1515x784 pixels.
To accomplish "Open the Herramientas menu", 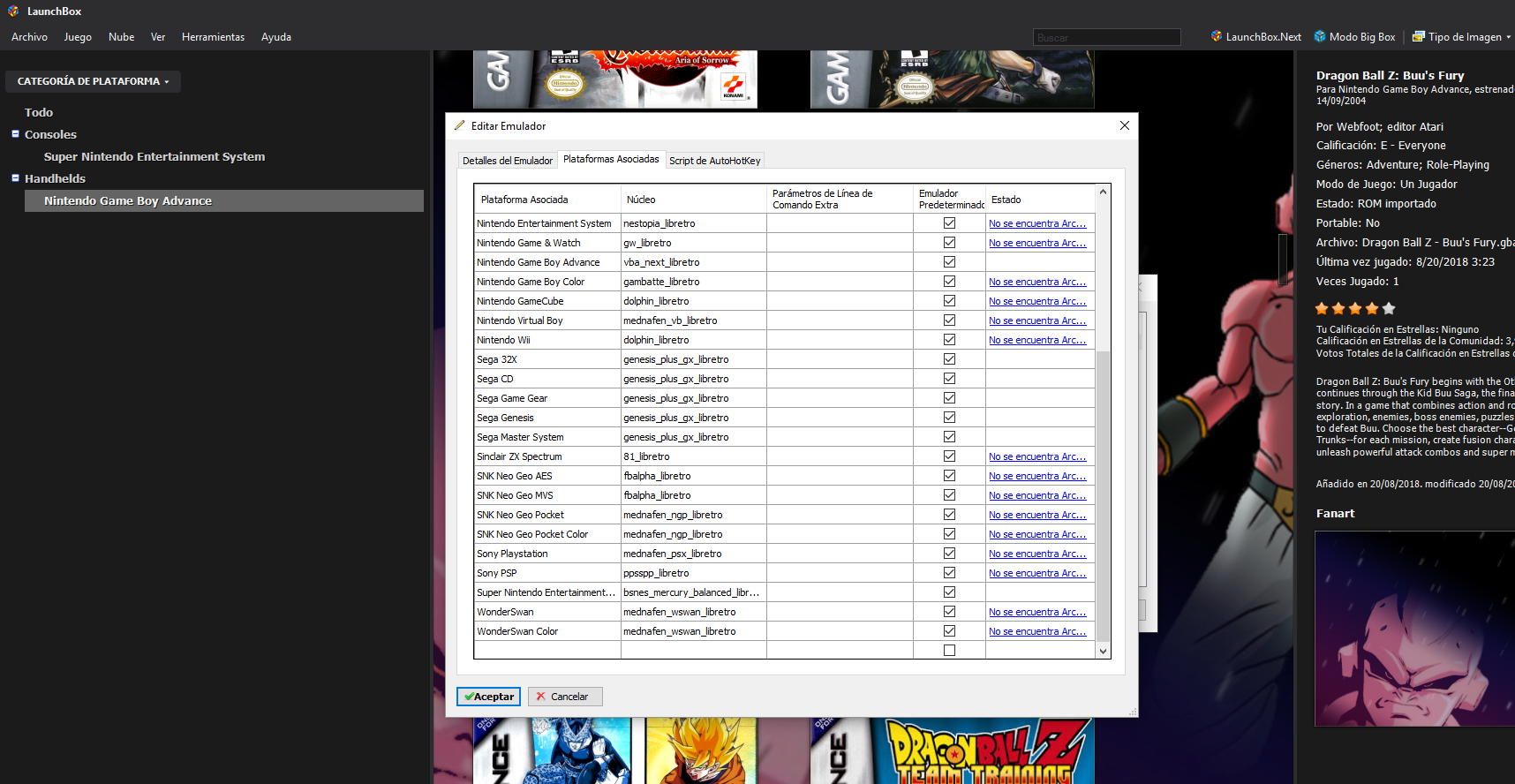I will pyautogui.click(x=213, y=37).
